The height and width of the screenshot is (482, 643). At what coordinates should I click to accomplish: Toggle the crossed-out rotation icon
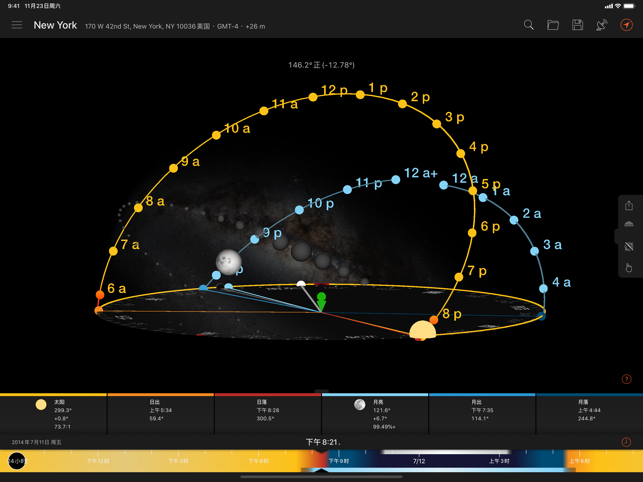629,247
